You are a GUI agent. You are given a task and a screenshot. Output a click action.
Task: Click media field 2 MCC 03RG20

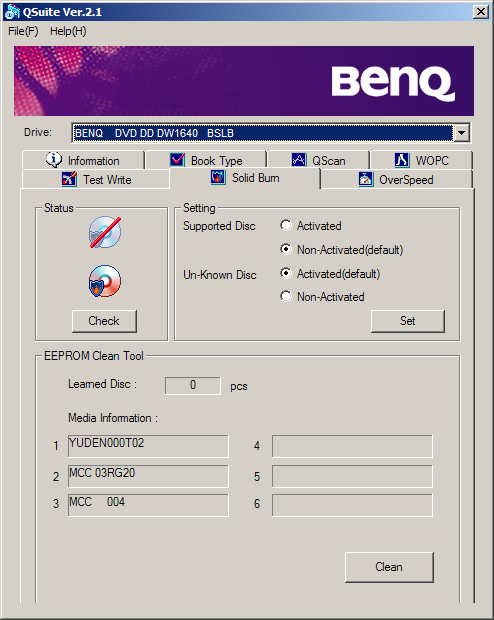click(148, 476)
